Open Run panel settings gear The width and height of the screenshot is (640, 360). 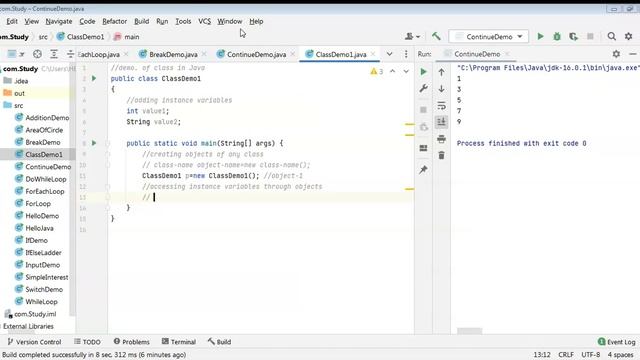coord(616,54)
